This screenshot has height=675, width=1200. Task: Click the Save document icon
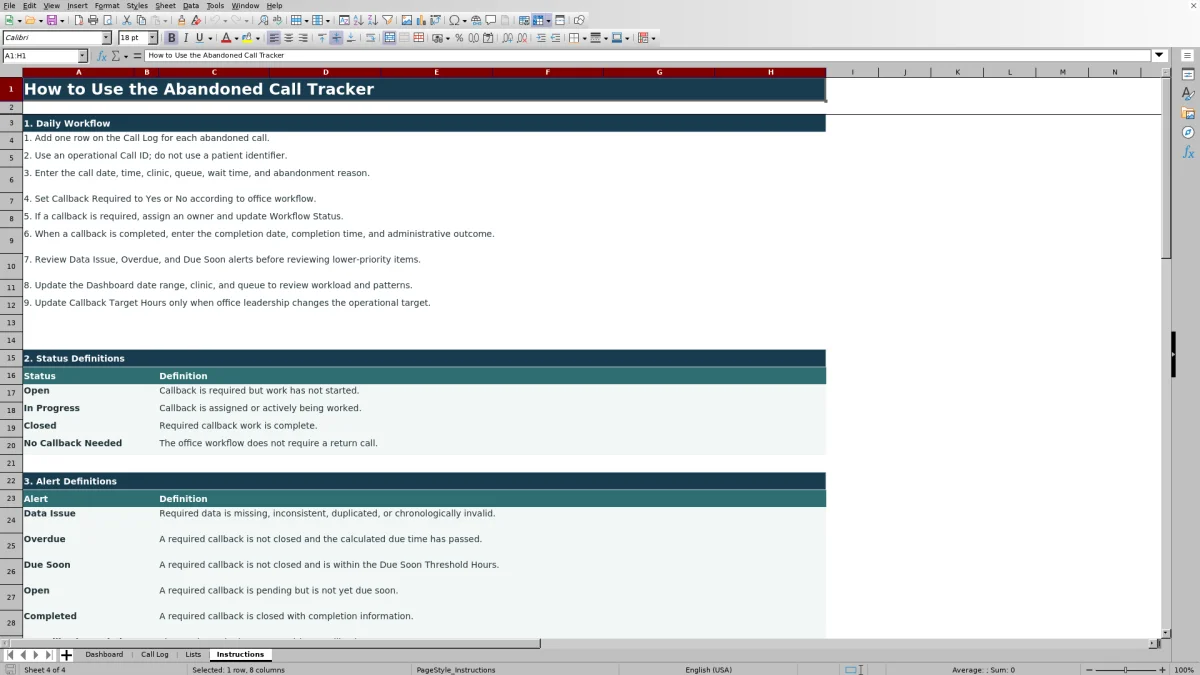click(x=50, y=20)
